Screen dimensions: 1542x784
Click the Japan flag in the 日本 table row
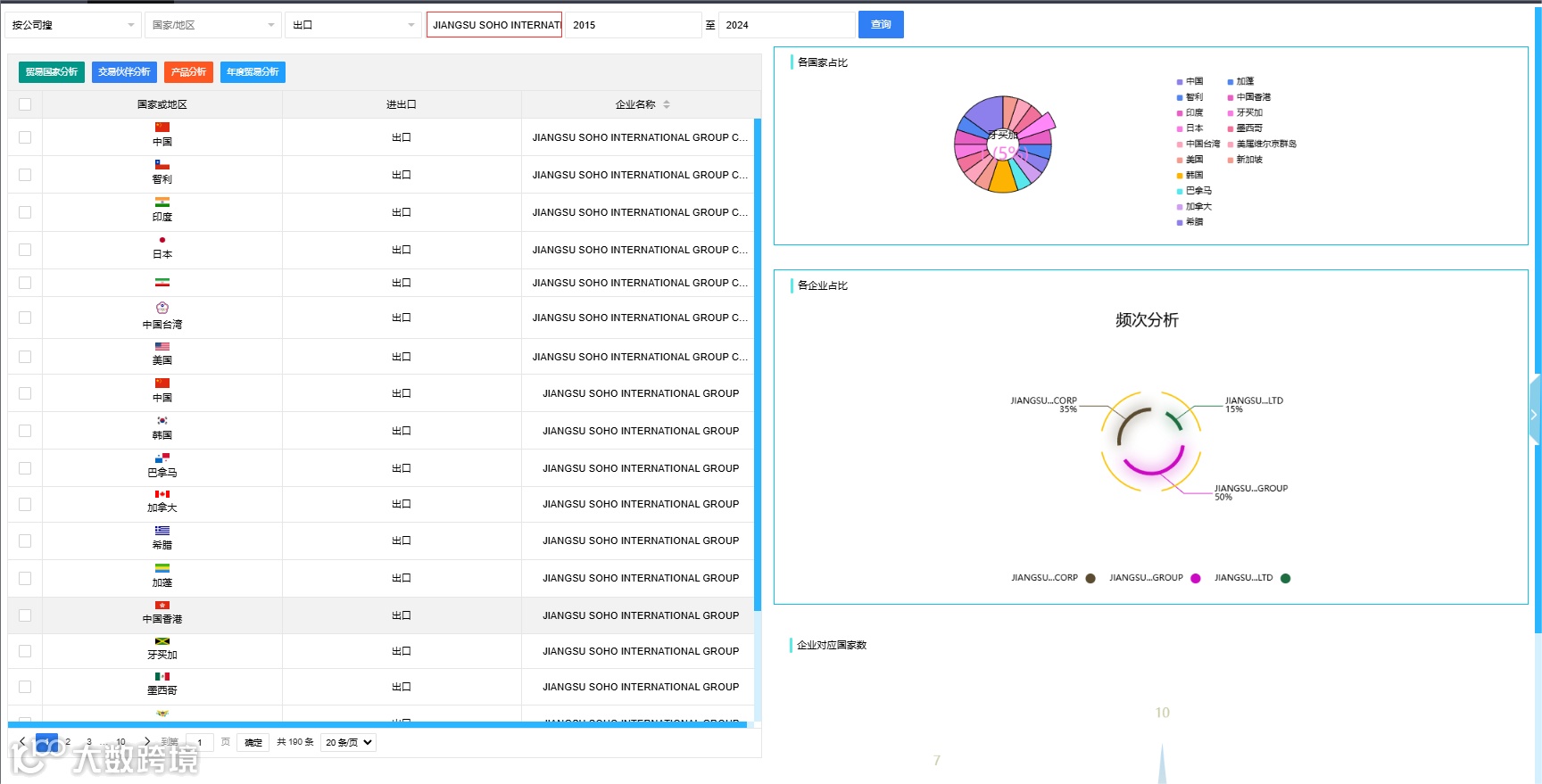[x=162, y=240]
